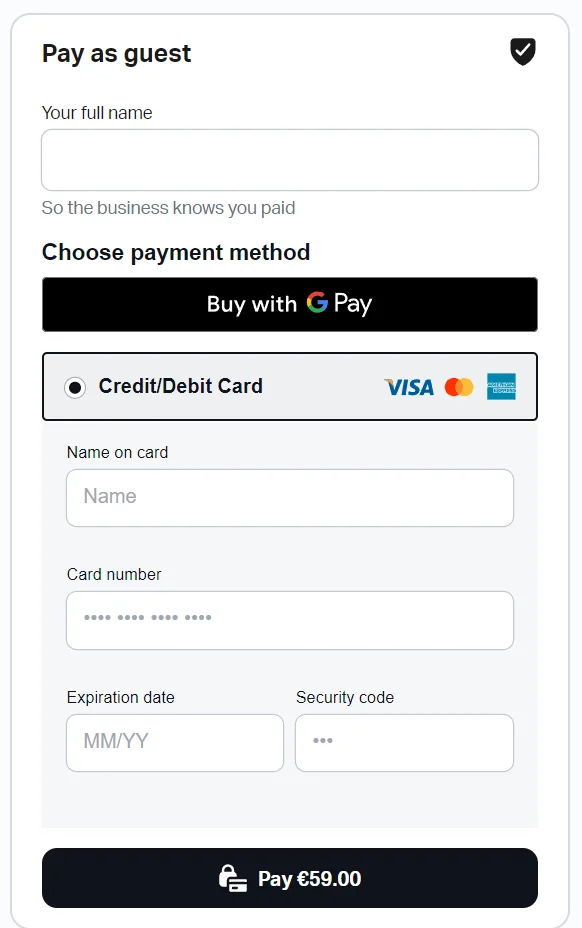Click the Expiration date label
This screenshot has height=928, width=582.
click(x=121, y=697)
